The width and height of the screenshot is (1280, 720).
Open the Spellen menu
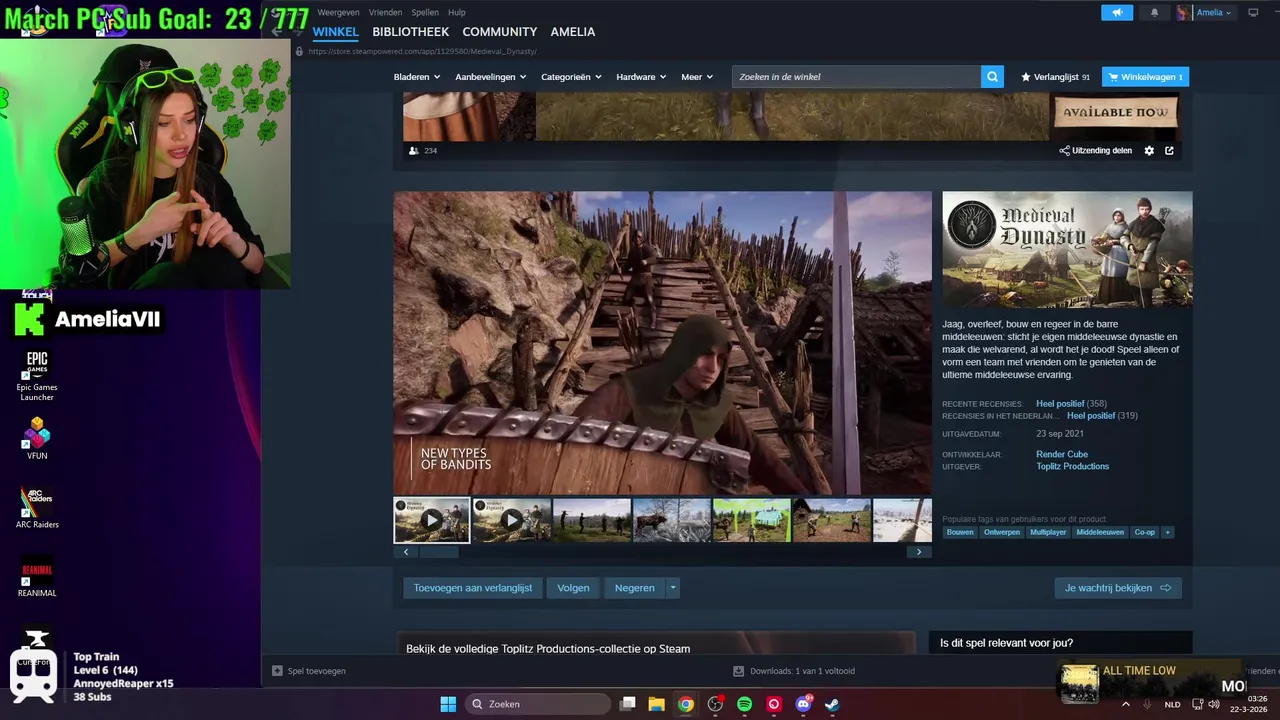pyautogui.click(x=425, y=13)
